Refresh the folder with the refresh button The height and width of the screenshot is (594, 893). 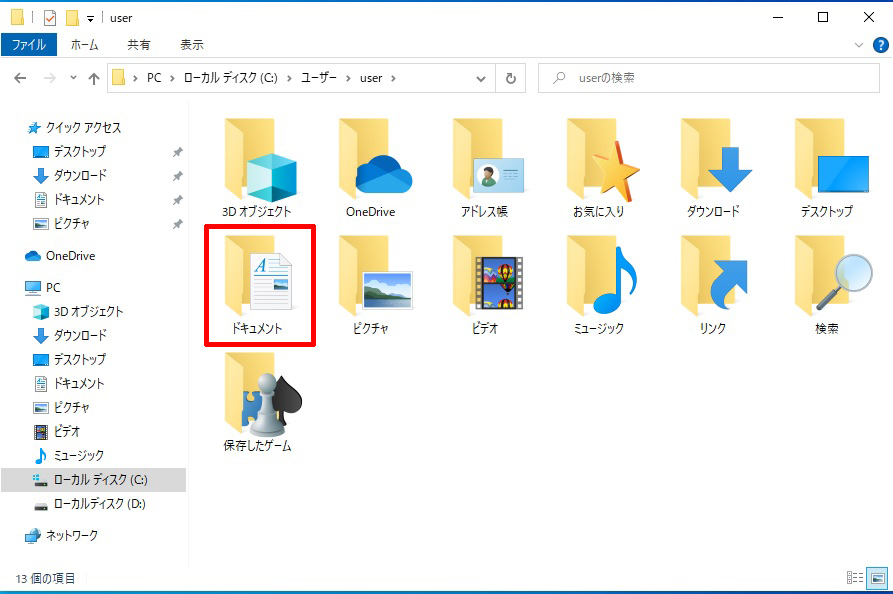point(510,78)
